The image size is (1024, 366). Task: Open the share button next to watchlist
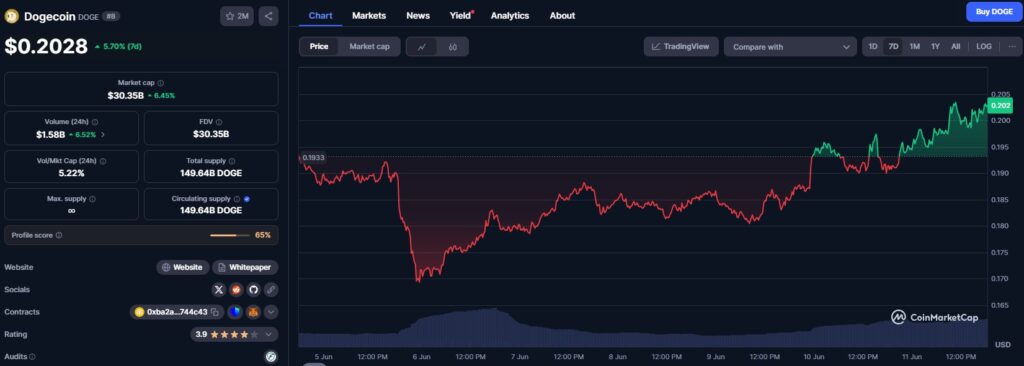pos(268,16)
